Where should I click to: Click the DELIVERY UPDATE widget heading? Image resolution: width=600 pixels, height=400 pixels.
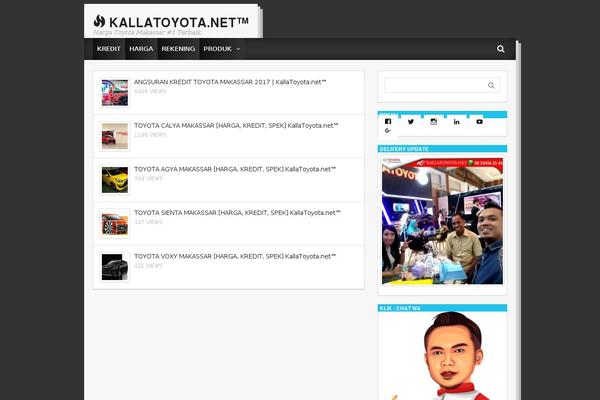(404, 149)
